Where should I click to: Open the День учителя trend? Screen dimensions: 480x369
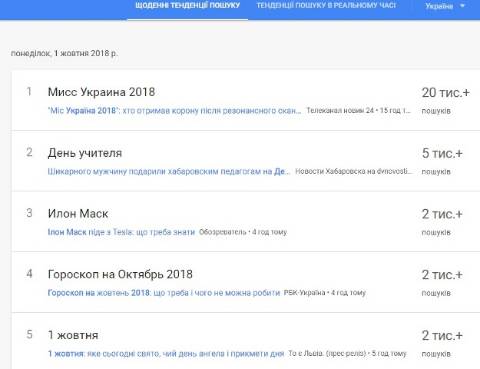pyautogui.click(x=85, y=153)
